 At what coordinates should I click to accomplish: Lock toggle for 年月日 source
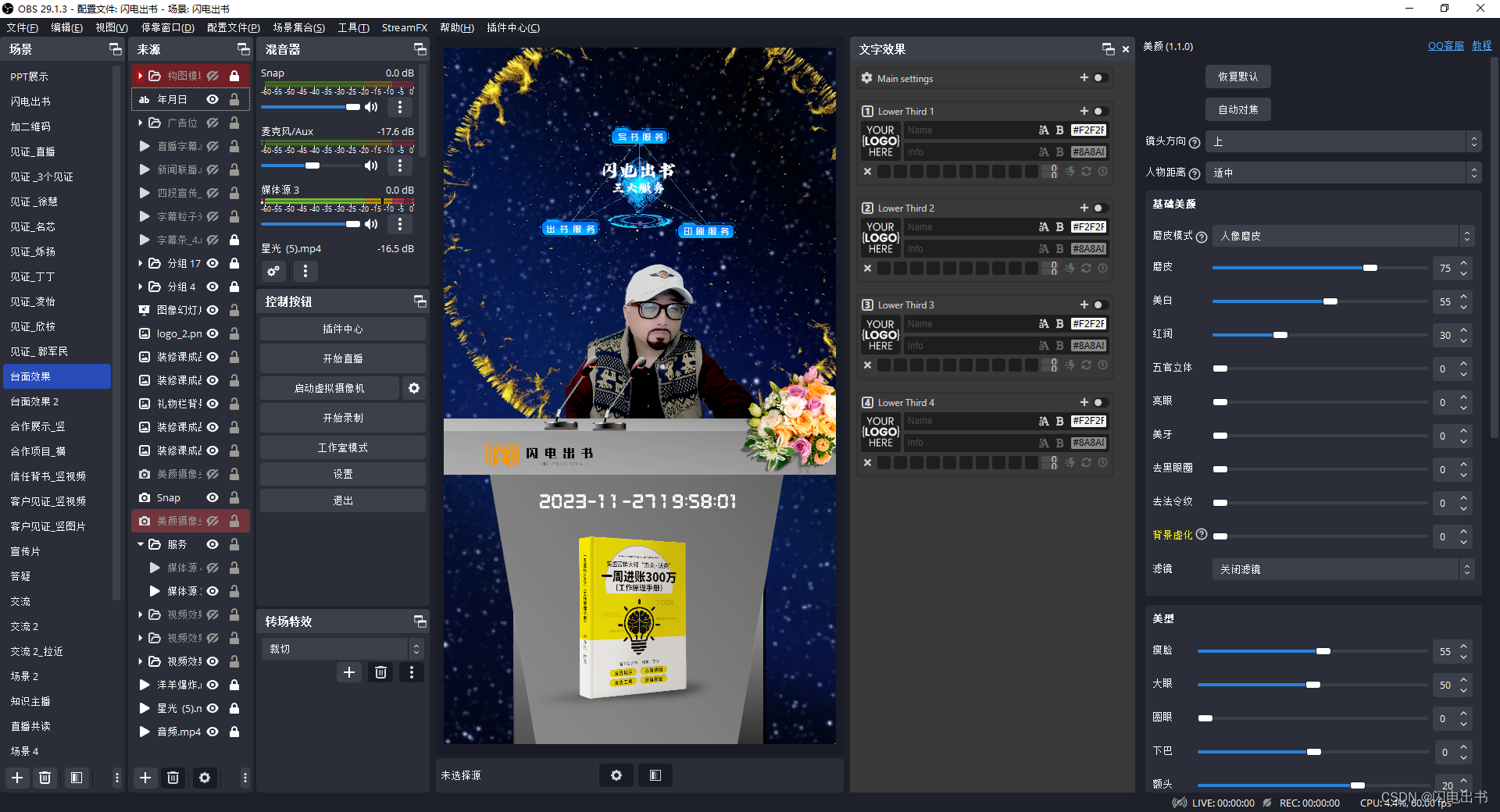click(234, 99)
